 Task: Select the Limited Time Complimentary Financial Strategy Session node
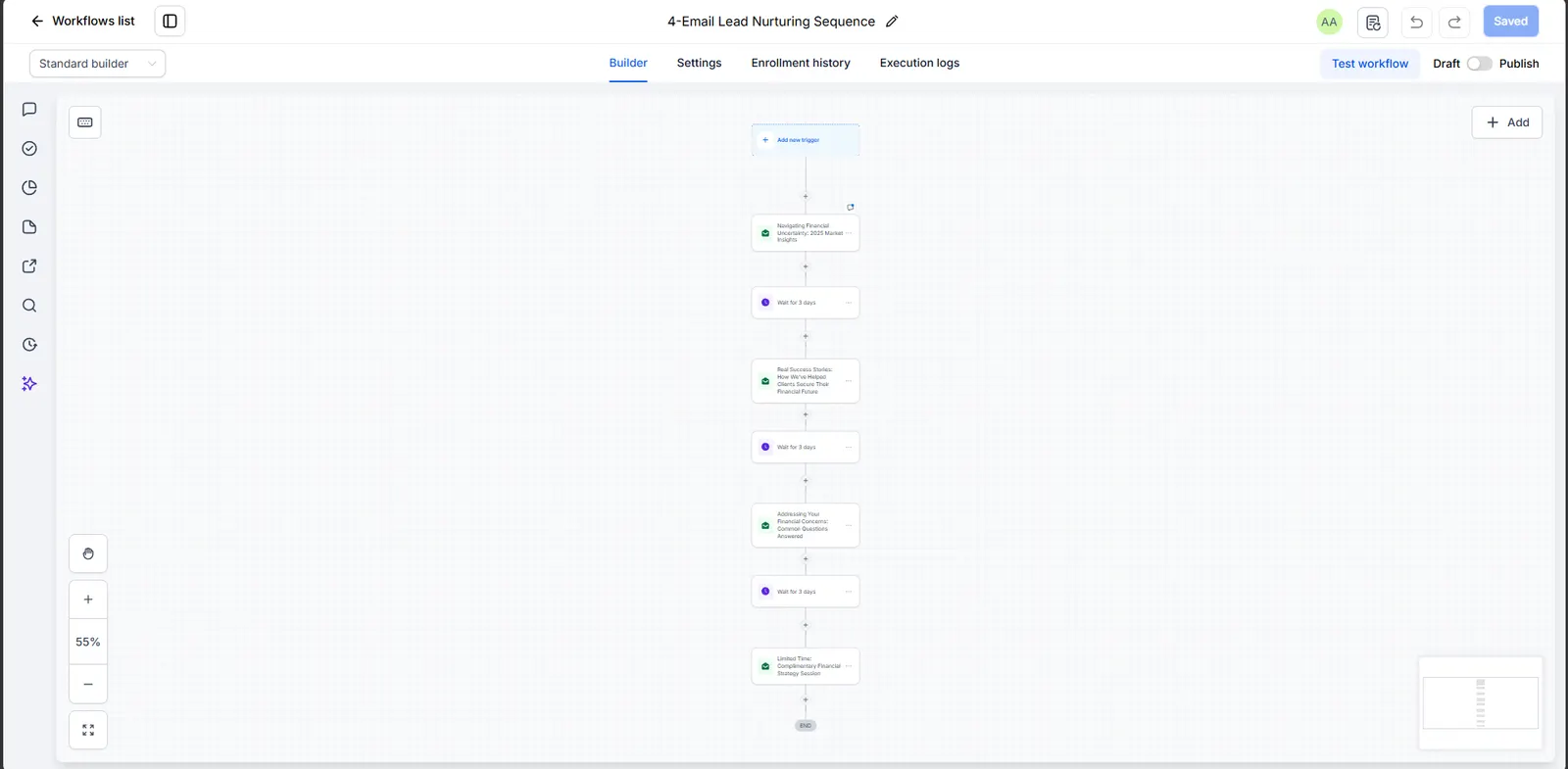806,666
